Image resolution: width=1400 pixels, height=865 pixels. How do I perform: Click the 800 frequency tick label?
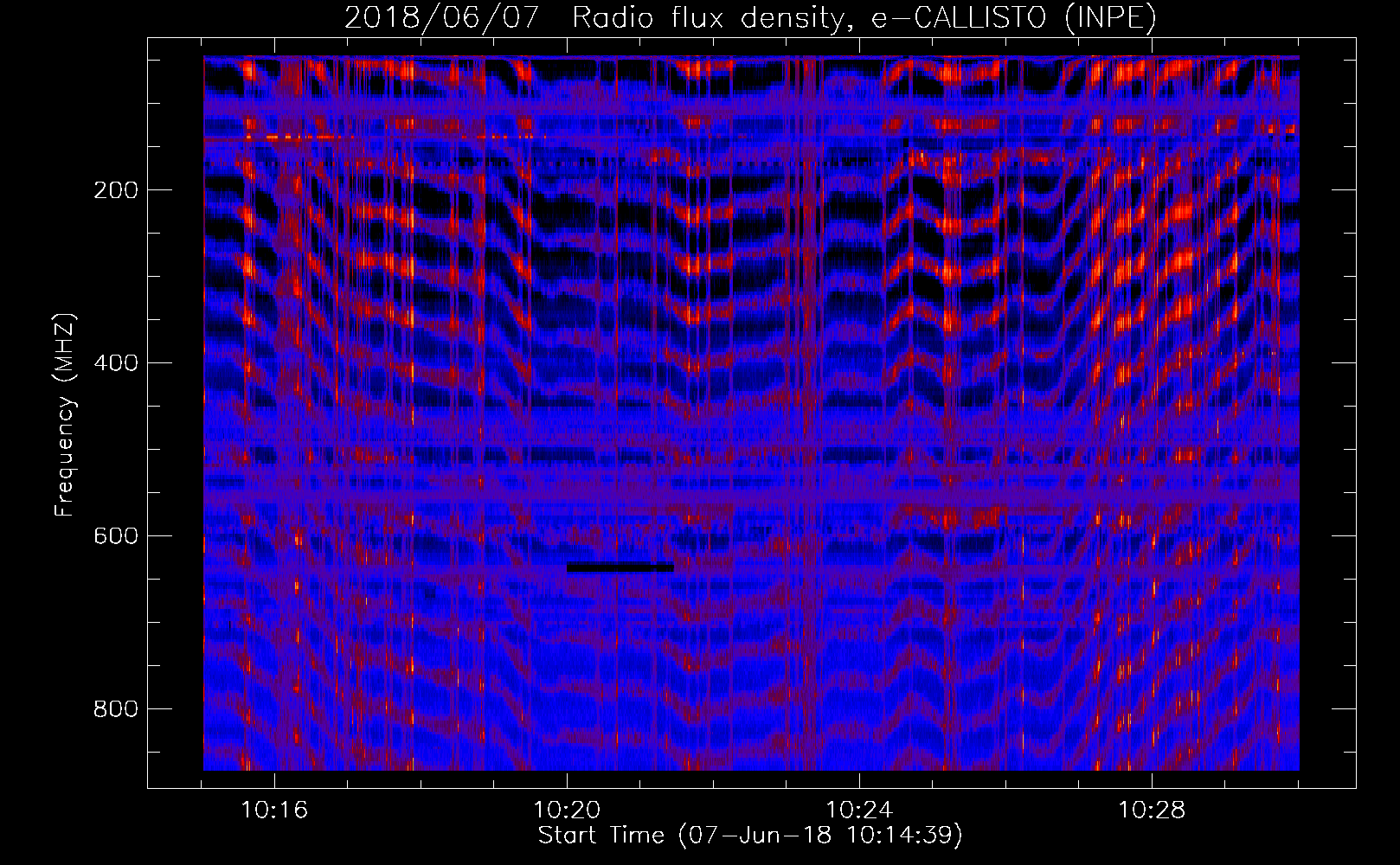coord(116,709)
